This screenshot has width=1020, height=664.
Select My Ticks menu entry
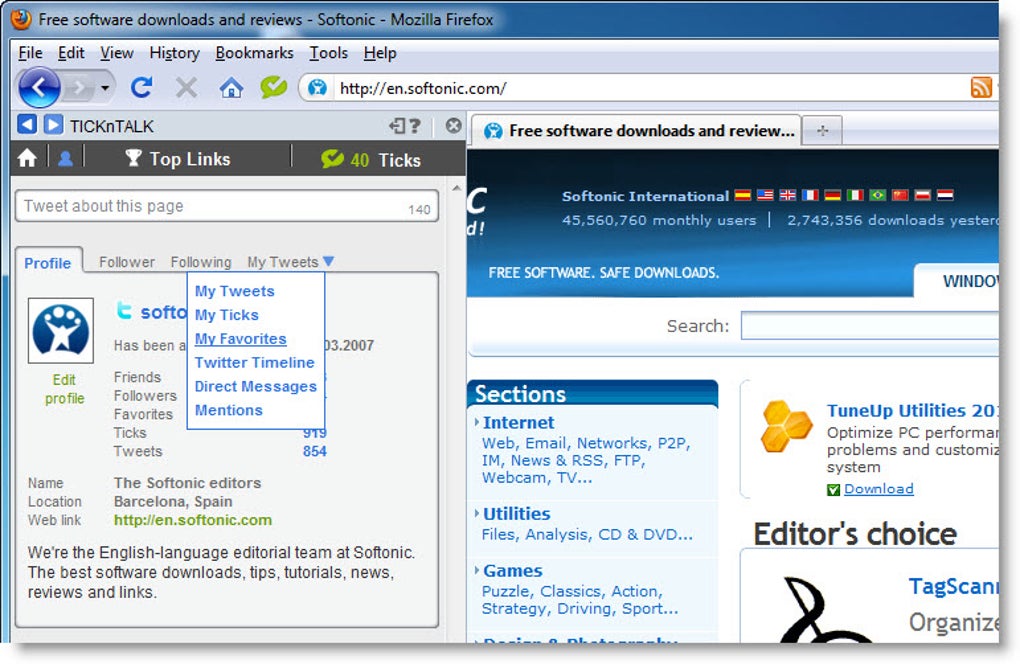point(226,315)
